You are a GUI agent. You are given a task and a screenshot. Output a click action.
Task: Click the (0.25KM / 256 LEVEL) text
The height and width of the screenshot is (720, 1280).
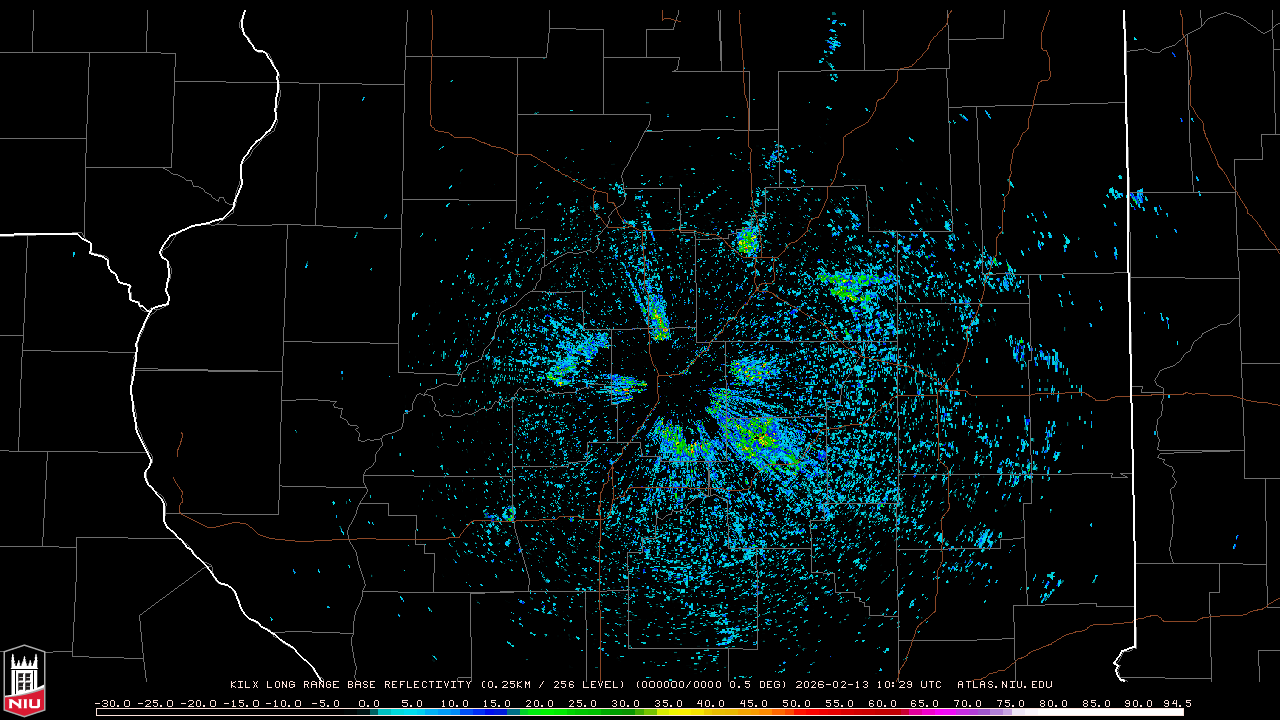[553, 685]
